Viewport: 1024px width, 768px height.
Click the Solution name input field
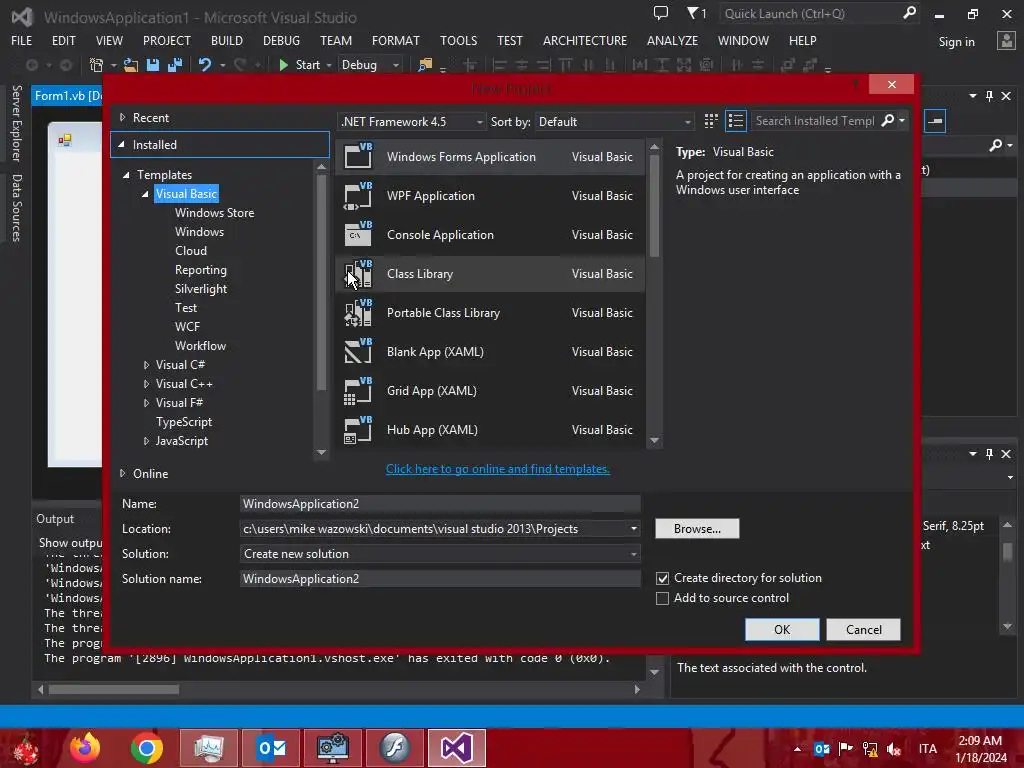click(x=440, y=579)
